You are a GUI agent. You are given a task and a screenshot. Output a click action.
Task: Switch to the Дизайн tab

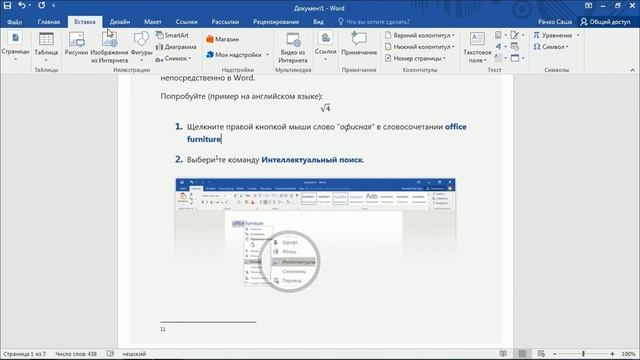point(120,22)
